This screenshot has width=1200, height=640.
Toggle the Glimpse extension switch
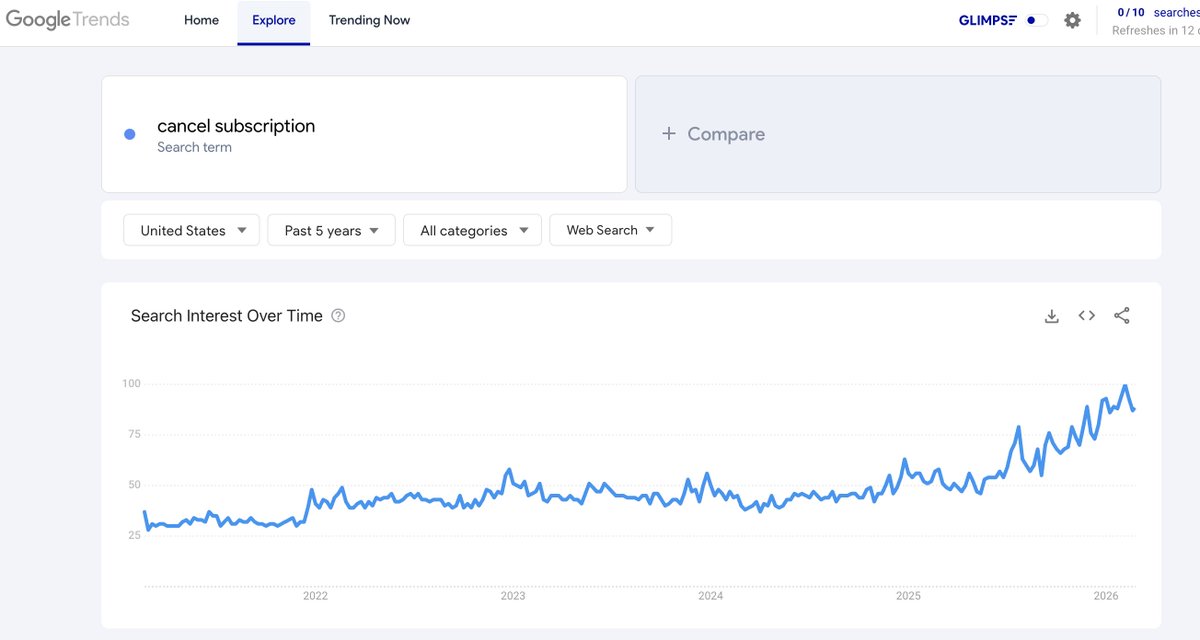pos(1036,20)
